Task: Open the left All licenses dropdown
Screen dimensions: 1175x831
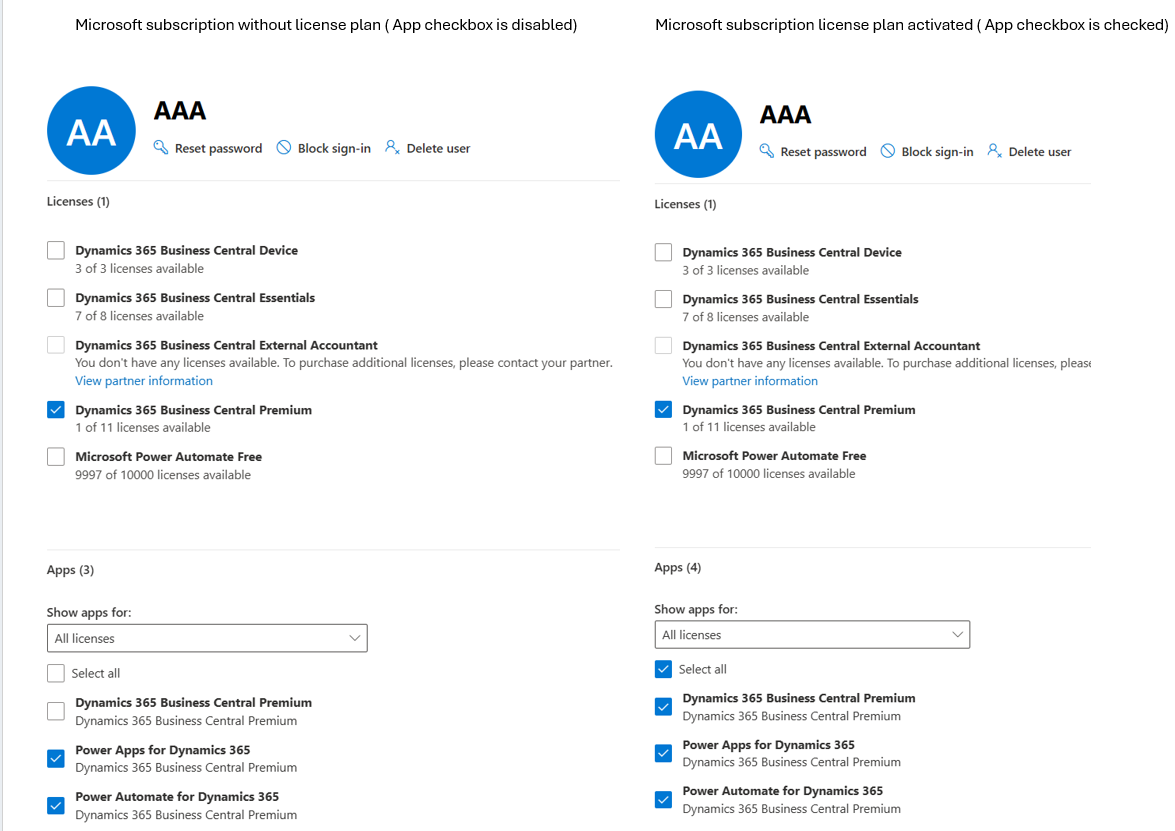Action: point(207,638)
